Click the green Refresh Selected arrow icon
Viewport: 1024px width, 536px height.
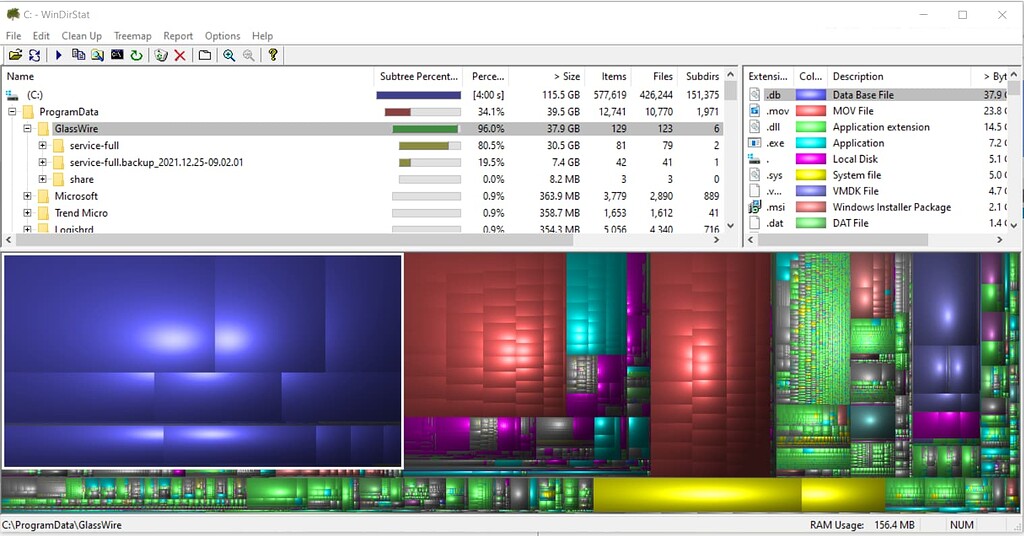tap(136, 55)
